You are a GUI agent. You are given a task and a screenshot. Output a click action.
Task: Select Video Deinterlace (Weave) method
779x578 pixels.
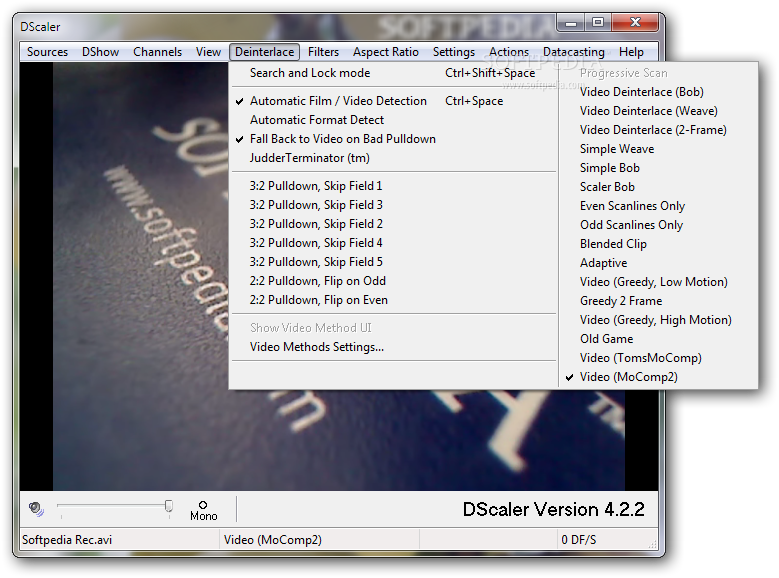coord(659,111)
